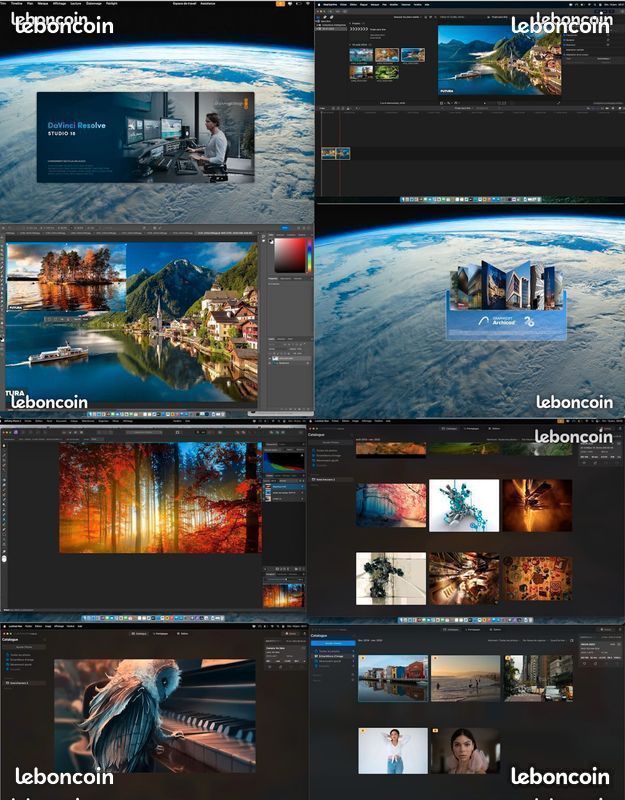This screenshot has height=800, width=625.
Task: Click the lake village image in Final Cut viewer
Action: pyautogui.click(x=499, y=60)
